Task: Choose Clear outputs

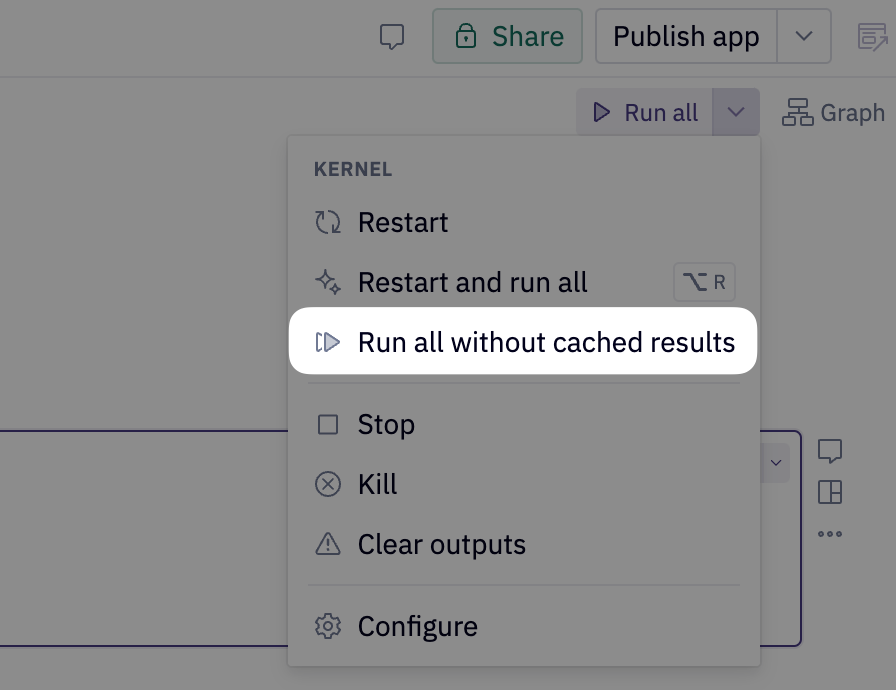Action: (x=440, y=544)
